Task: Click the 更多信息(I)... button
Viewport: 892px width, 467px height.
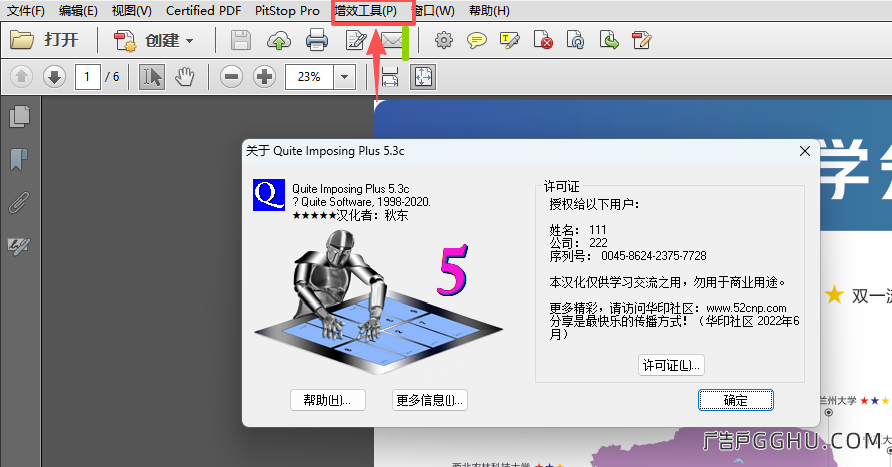Action: (x=430, y=400)
